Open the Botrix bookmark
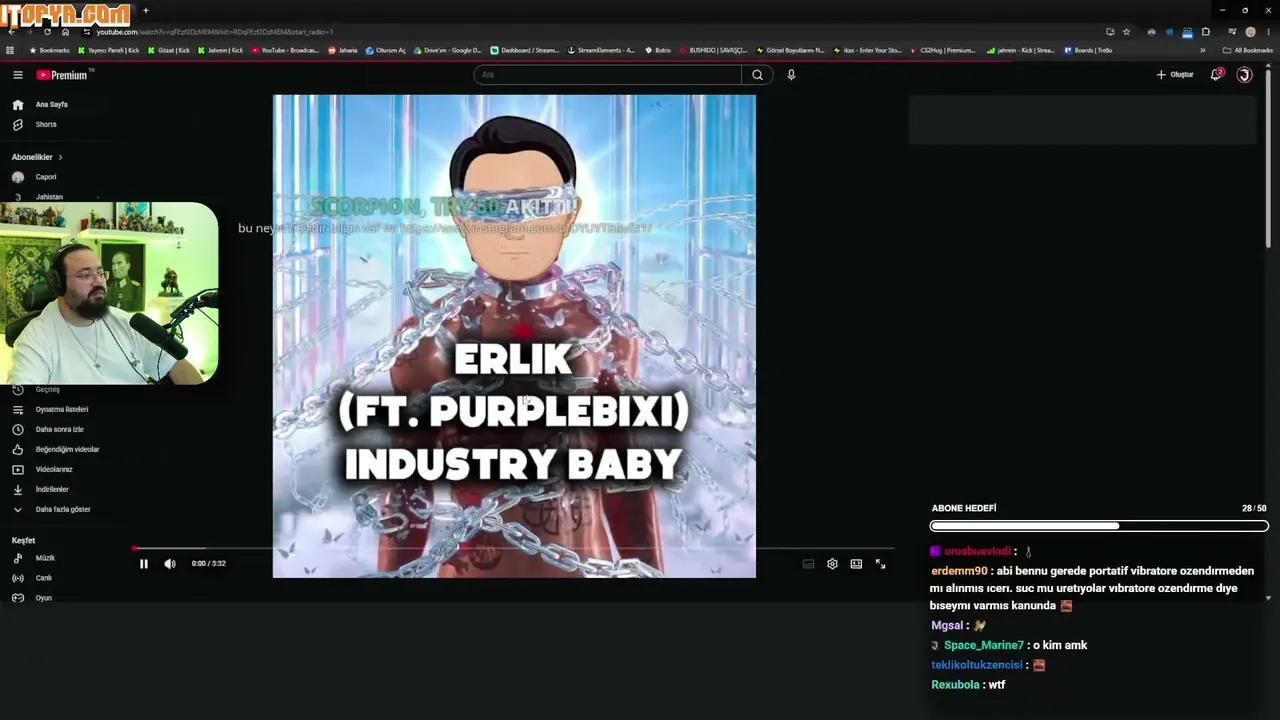1280x720 pixels. pyautogui.click(x=658, y=50)
